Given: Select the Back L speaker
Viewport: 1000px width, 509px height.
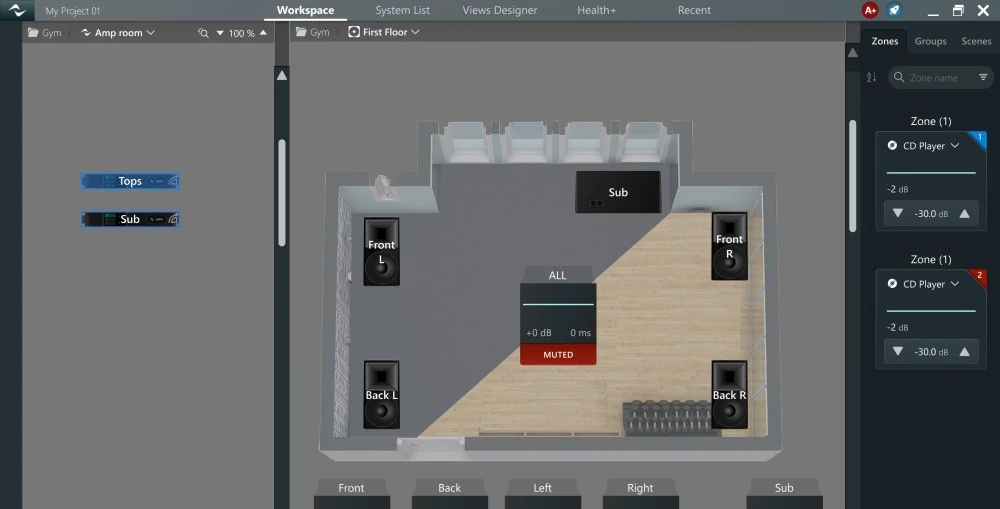Looking at the screenshot, I should coord(381,395).
